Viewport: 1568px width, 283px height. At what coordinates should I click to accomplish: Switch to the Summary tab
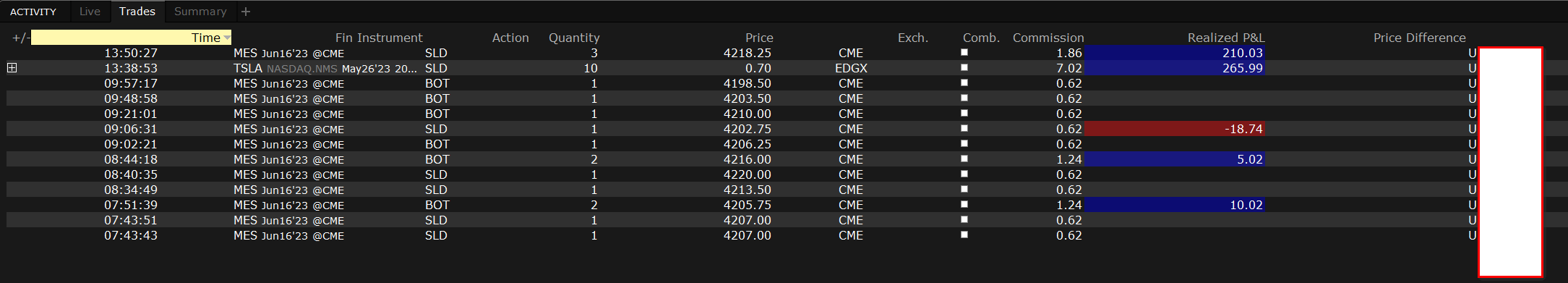200,12
